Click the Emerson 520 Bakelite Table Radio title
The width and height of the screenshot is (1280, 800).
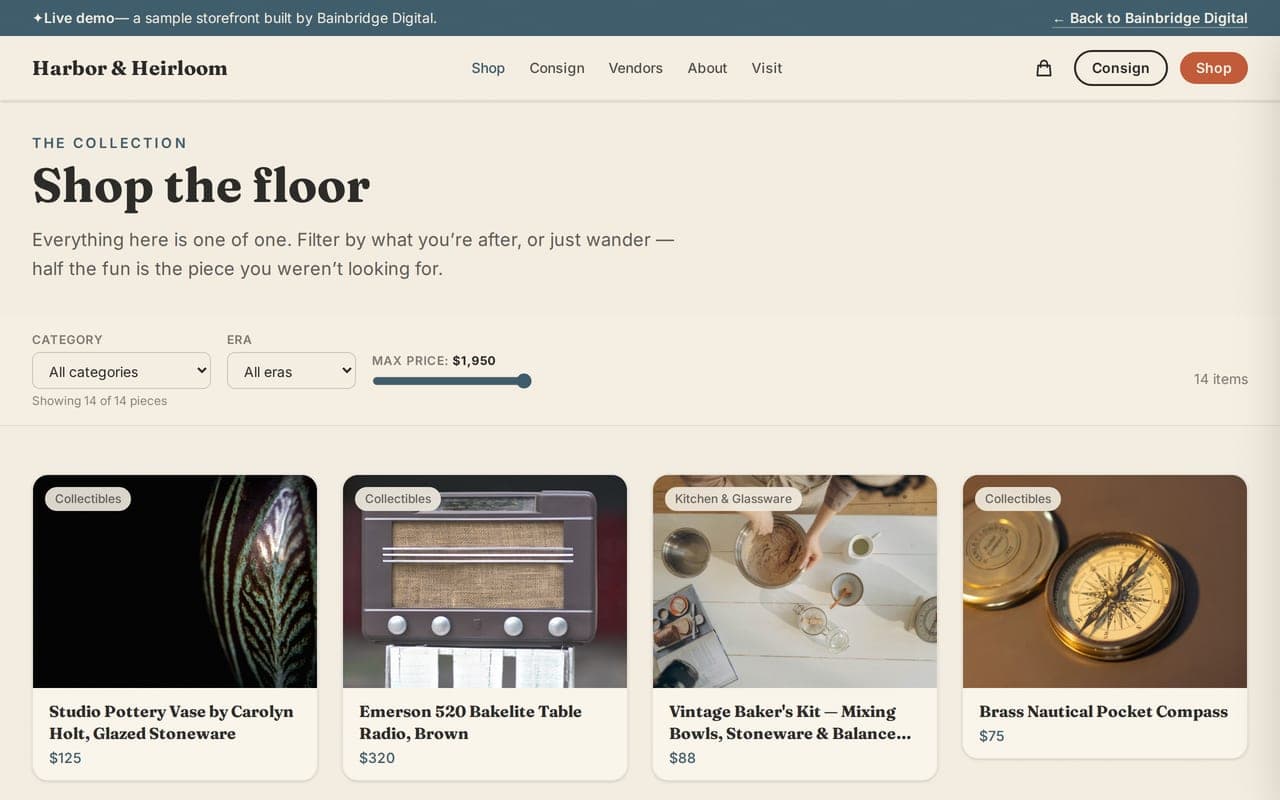point(470,722)
